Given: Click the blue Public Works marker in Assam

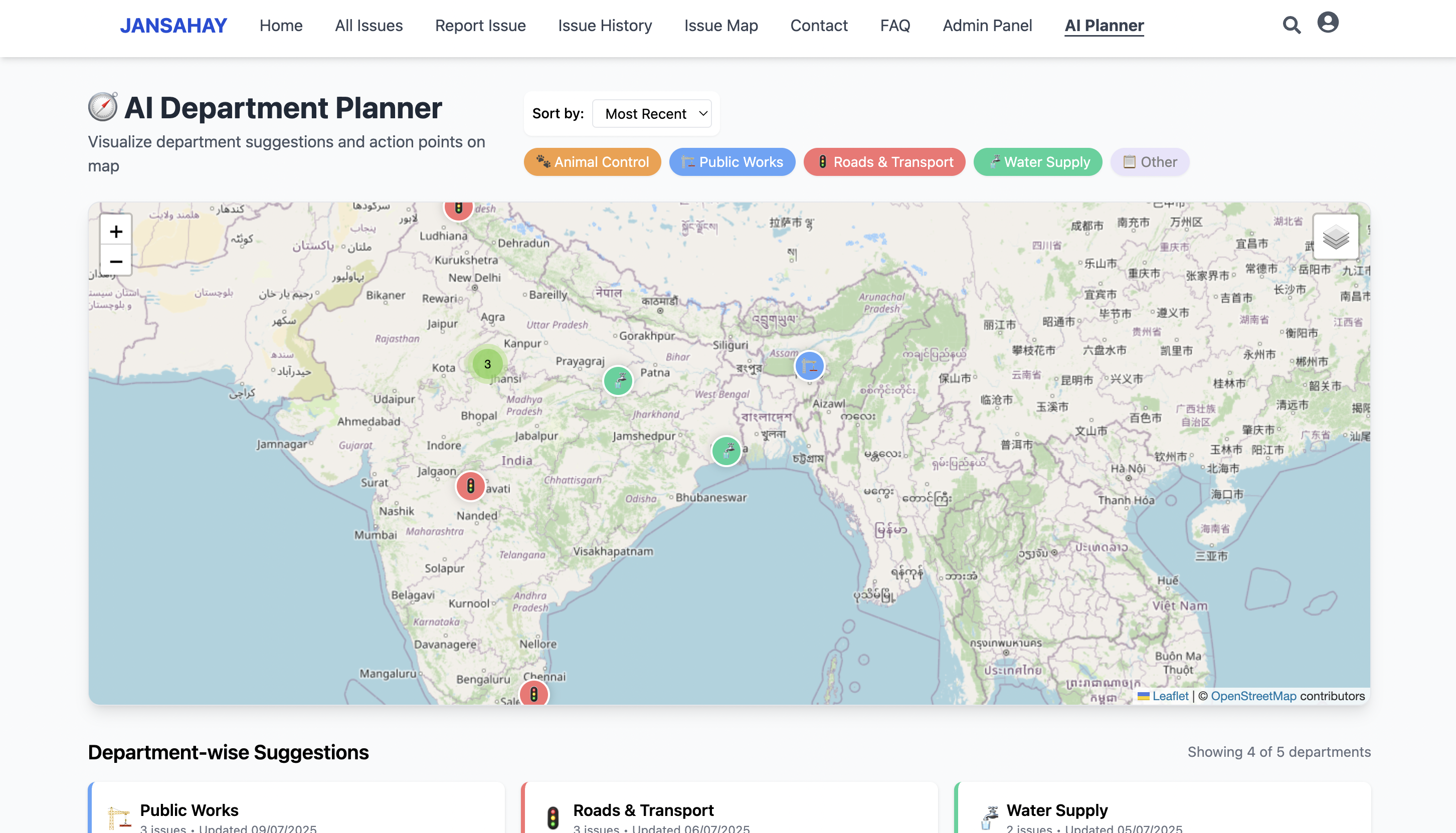Looking at the screenshot, I should (809, 365).
